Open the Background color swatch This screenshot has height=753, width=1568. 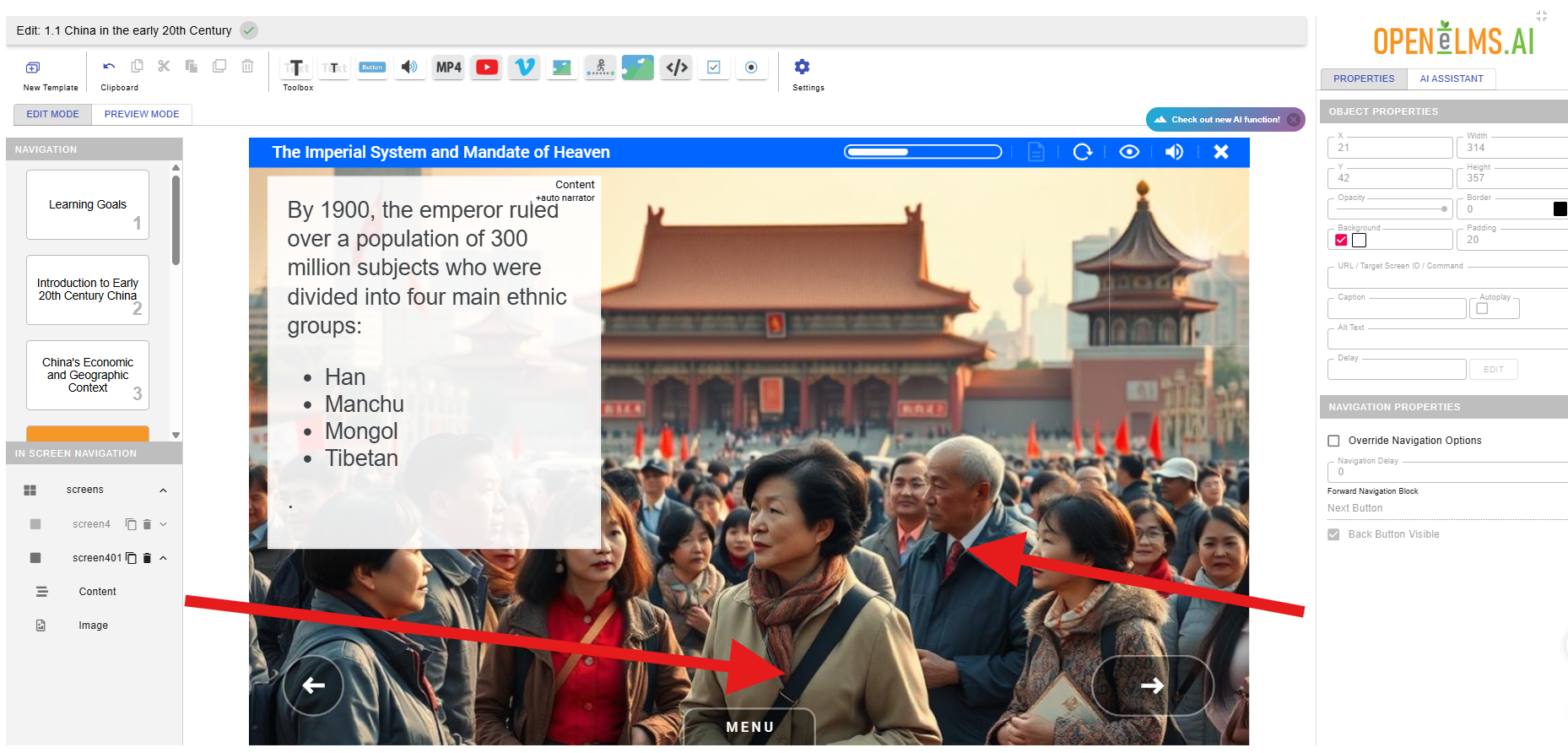tap(1359, 241)
